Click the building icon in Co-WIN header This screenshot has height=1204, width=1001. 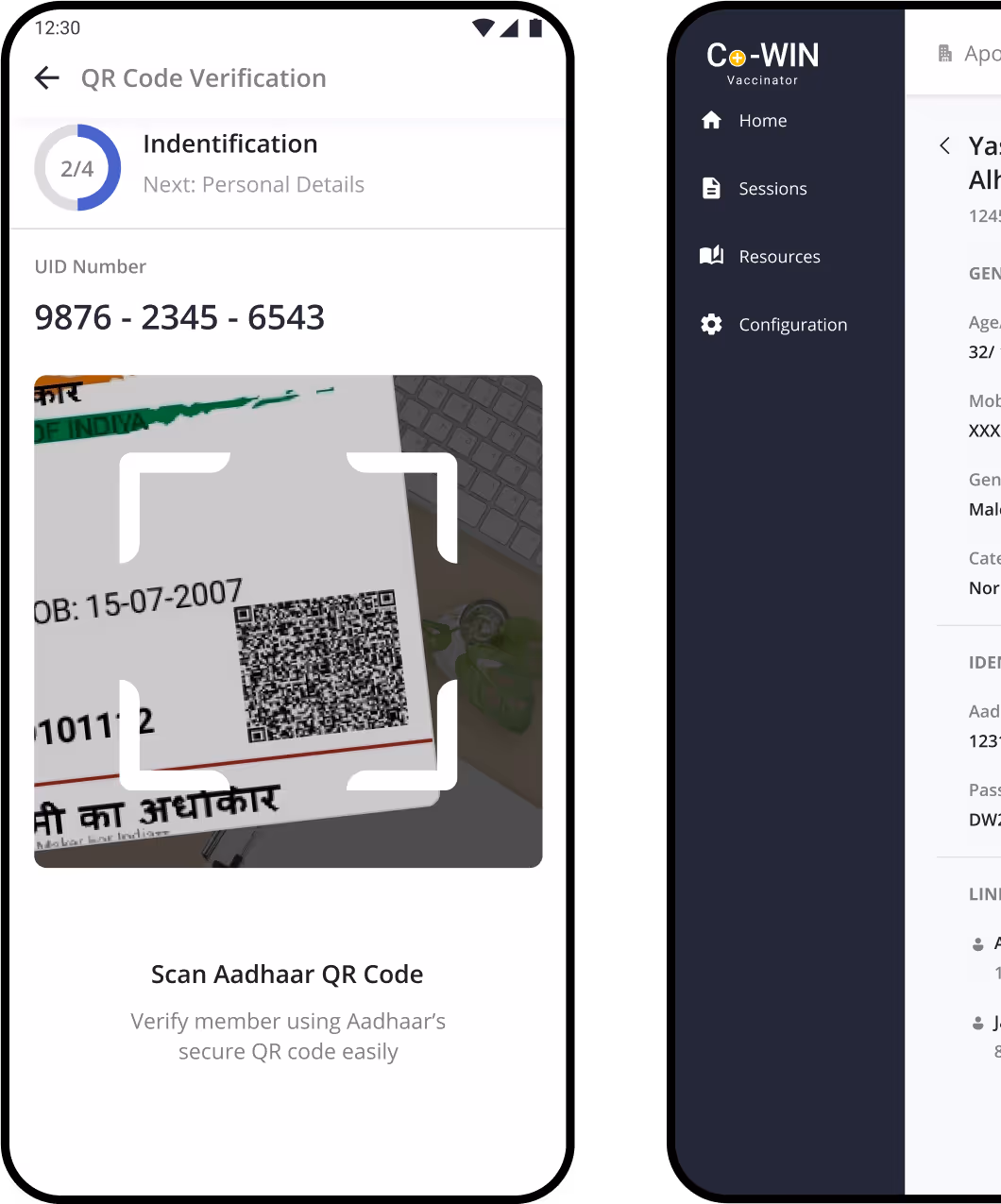pyautogui.click(x=944, y=53)
